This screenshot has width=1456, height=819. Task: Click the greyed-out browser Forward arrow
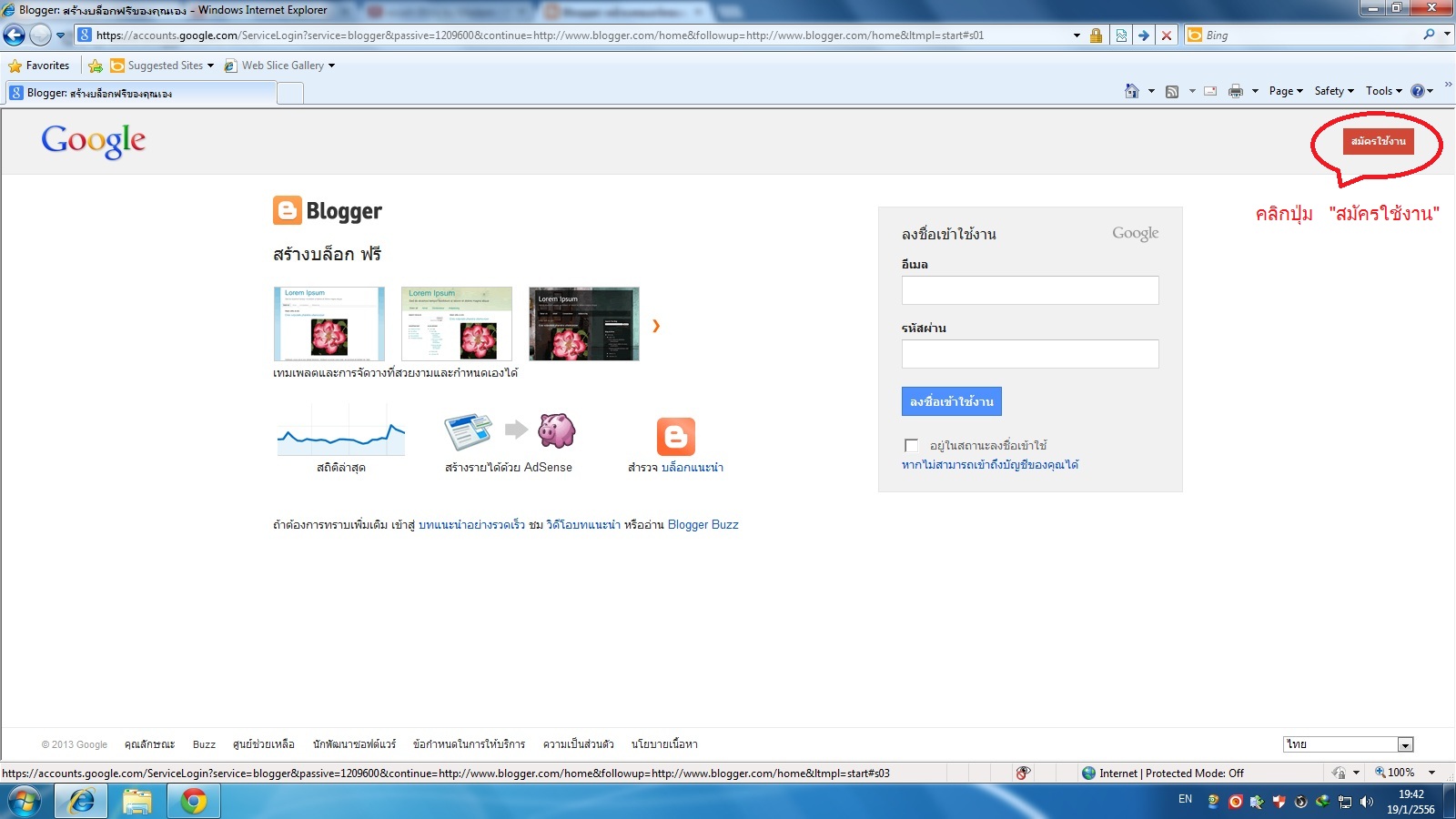[40, 35]
